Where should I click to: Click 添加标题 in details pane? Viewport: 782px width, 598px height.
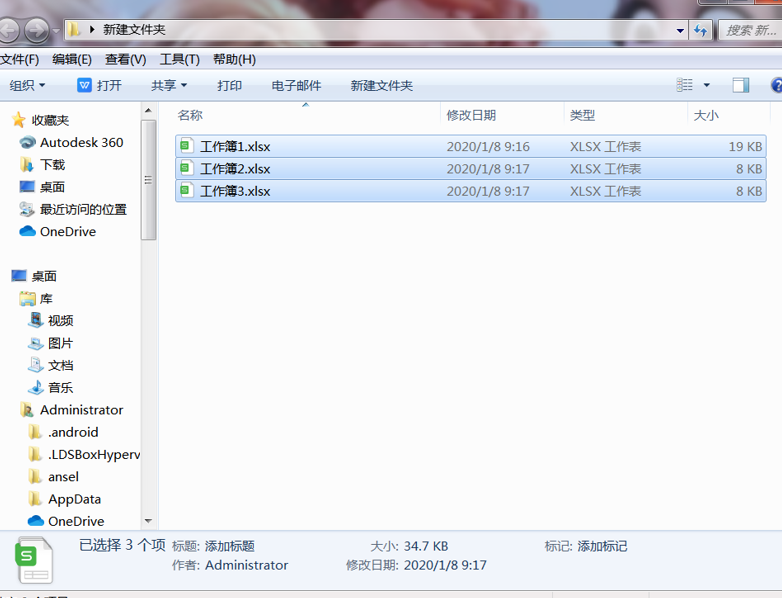(x=230, y=546)
